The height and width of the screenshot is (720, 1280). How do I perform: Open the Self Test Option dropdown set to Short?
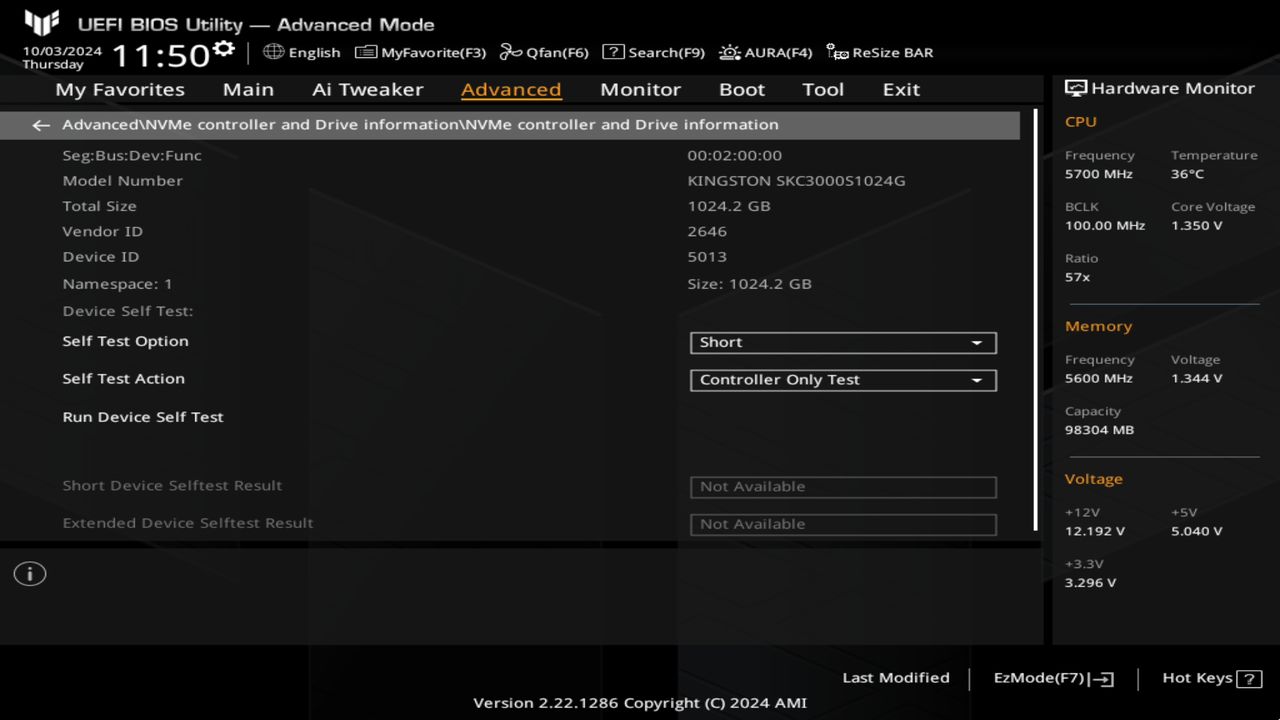click(843, 343)
